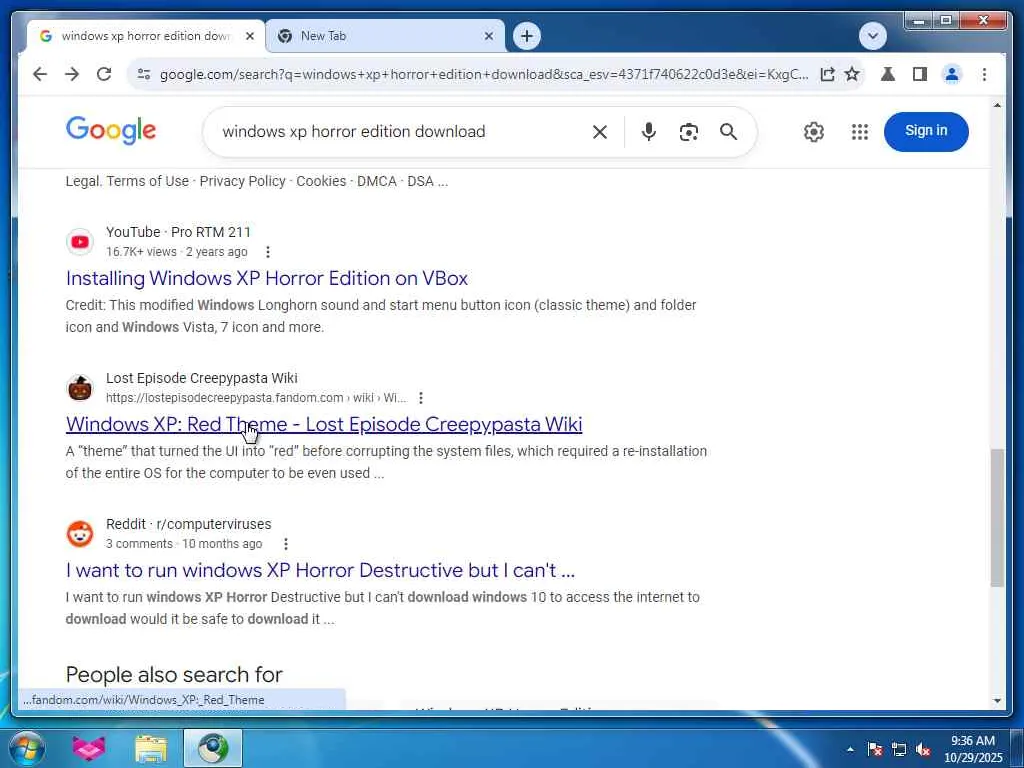The height and width of the screenshot is (768, 1024).
Task: Click the People also search for heading
Action: coord(174,675)
